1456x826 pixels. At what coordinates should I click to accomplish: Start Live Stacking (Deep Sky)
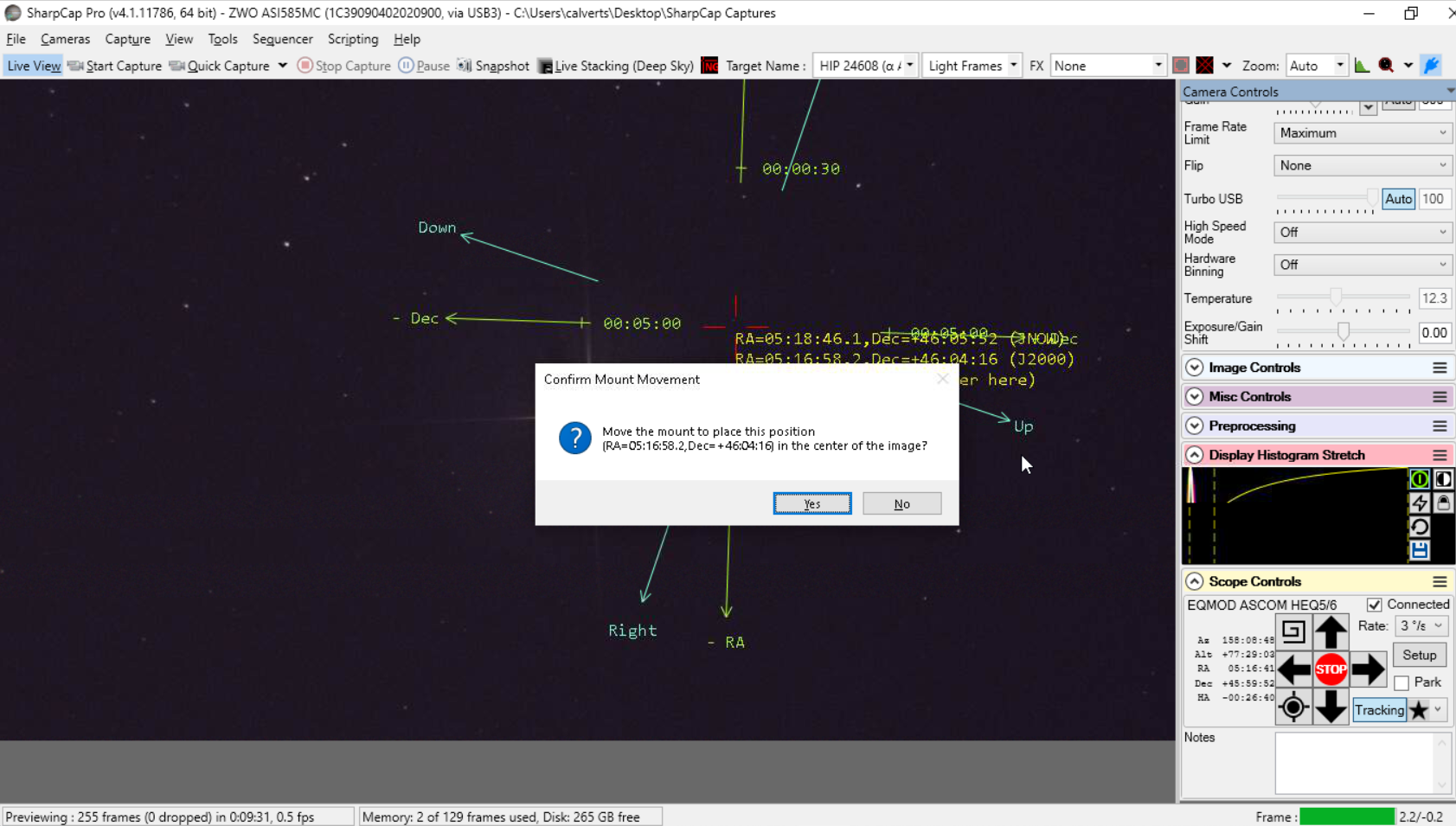pos(615,66)
